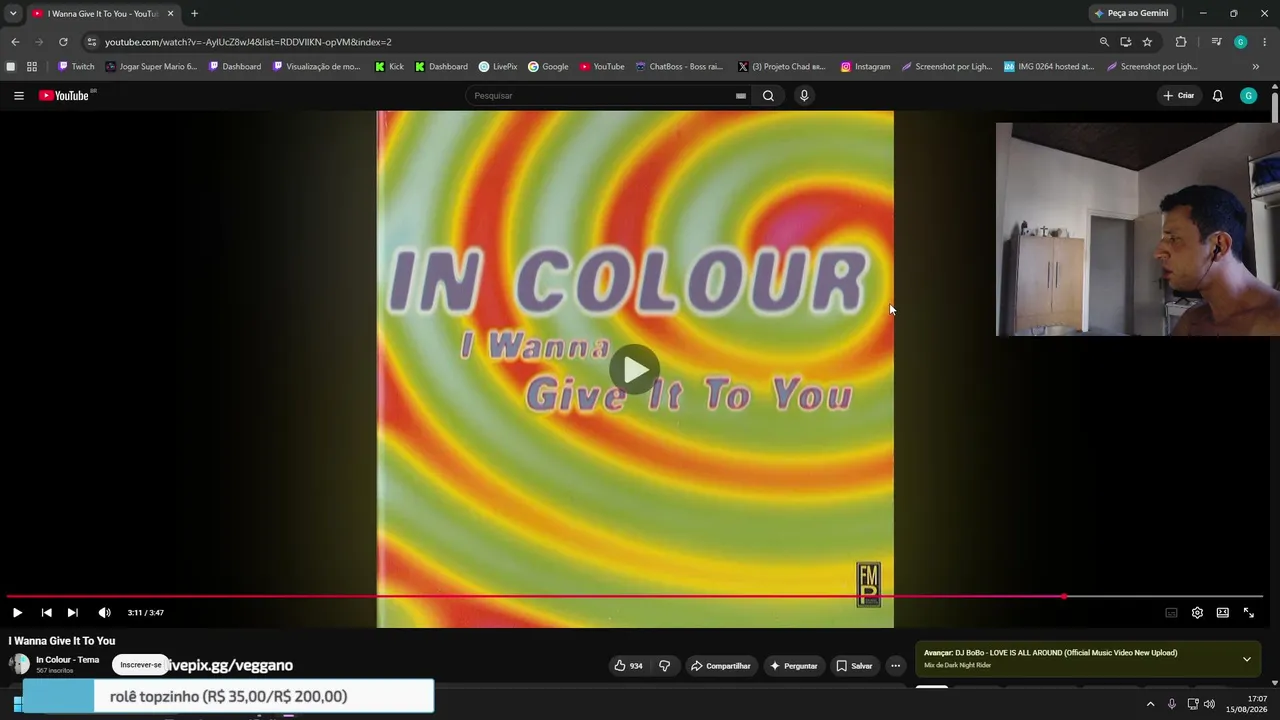Open the Projeto Chad X bookmark

[782, 67]
